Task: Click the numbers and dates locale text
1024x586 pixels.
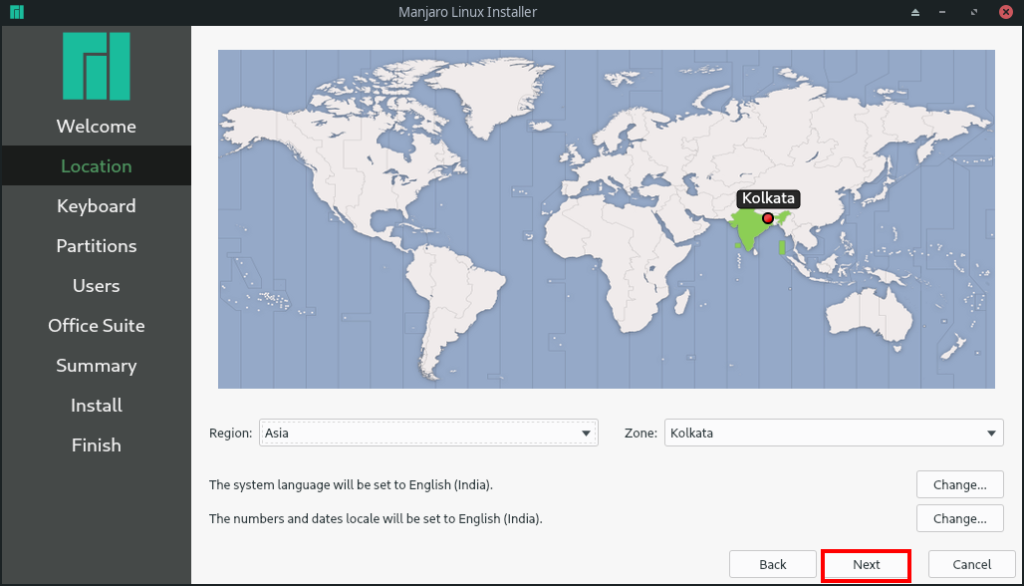Action: tap(376, 519)
